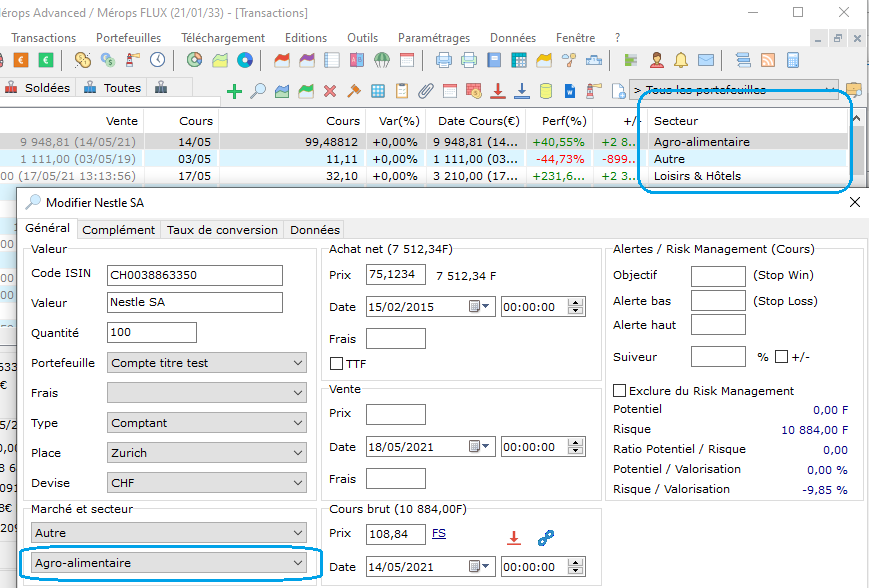
Task: Click the green euro icon in toolbar
Action: pyautogui.click(x=45, y=60)
